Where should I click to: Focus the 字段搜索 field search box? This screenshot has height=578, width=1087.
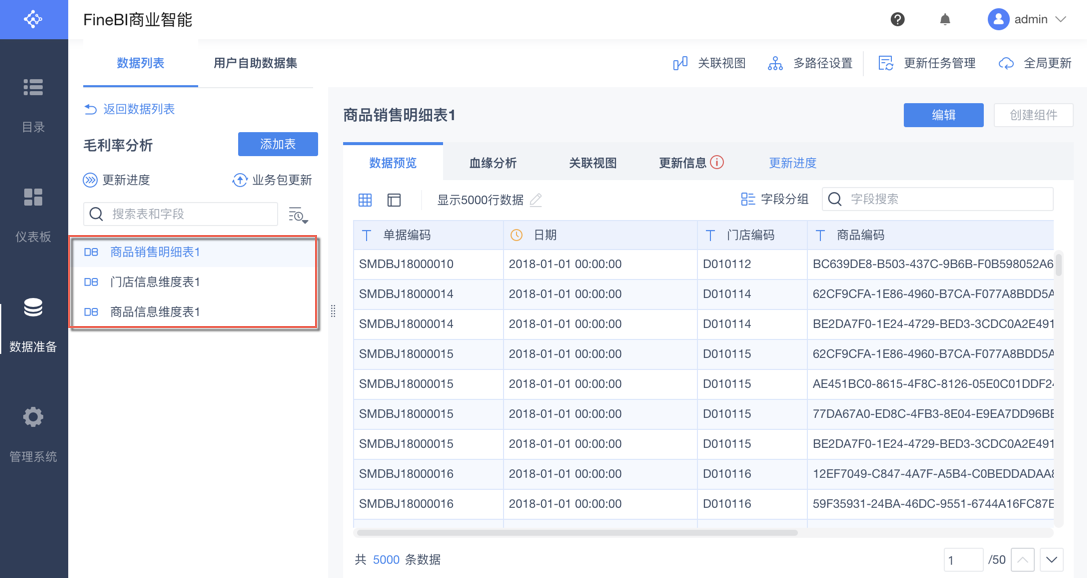pos(938,199)
